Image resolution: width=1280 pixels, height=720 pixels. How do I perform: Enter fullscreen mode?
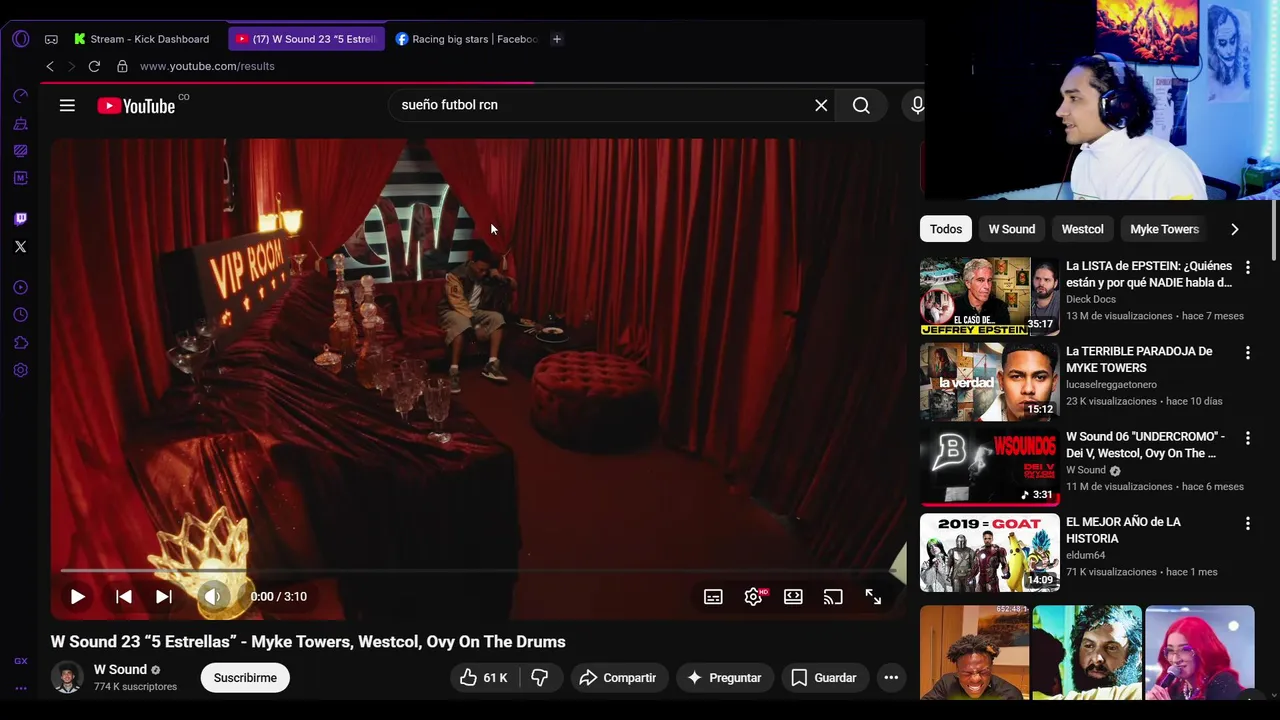pyautogui.click(x=873, y=597)
